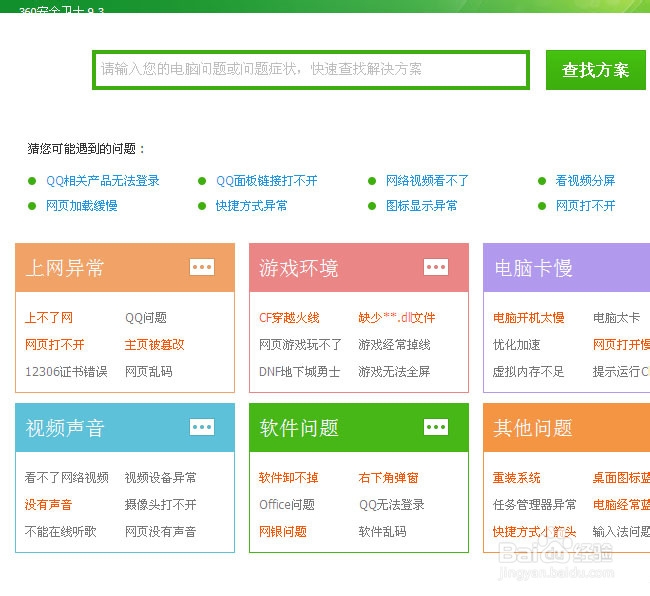The height and width of the screenshot is (596, 650).
Task: Select 主页被篡改 fix
Action: click(x=154, y=345)
